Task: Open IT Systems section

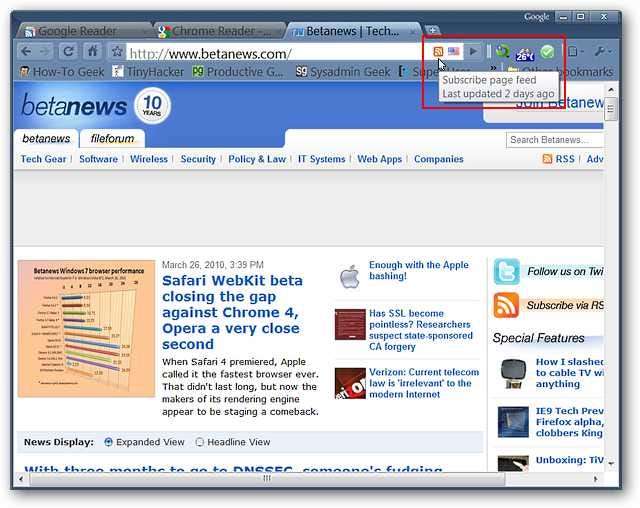Action: 322,159
